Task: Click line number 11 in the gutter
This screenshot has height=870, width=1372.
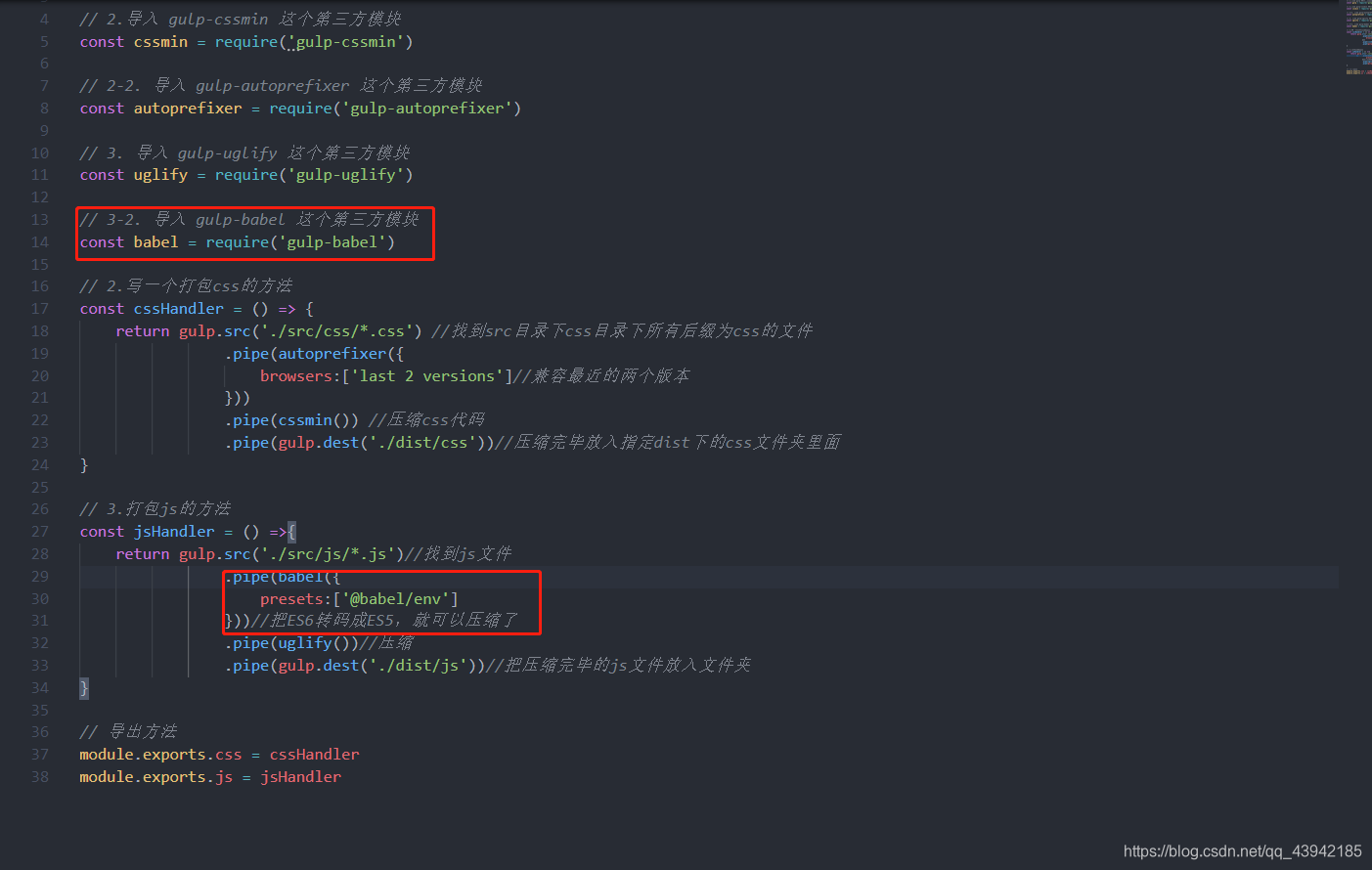Action: [40, 175]
